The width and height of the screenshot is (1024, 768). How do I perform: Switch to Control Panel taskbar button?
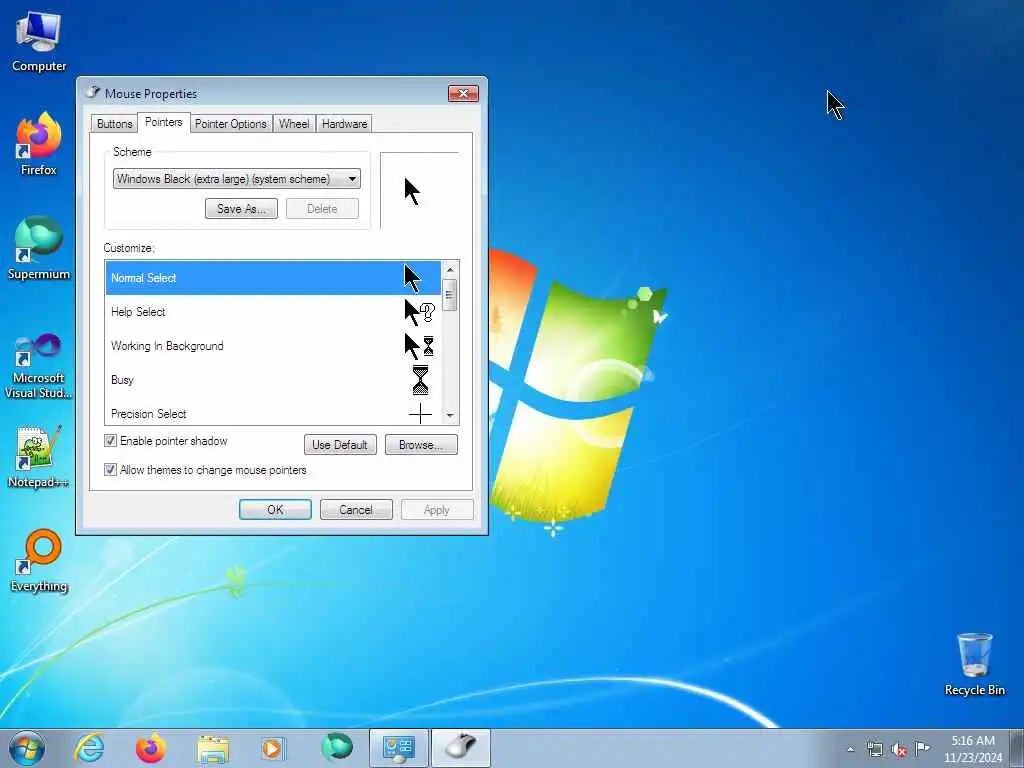[398, 748]
